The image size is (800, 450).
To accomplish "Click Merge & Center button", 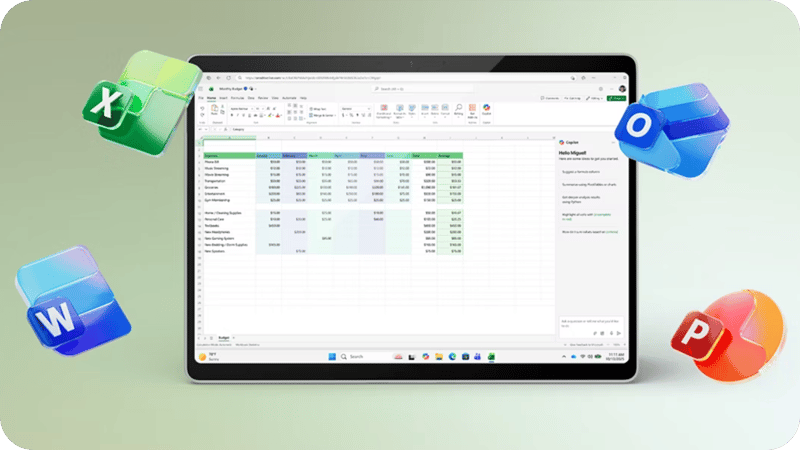I will [x=321, y=115].
